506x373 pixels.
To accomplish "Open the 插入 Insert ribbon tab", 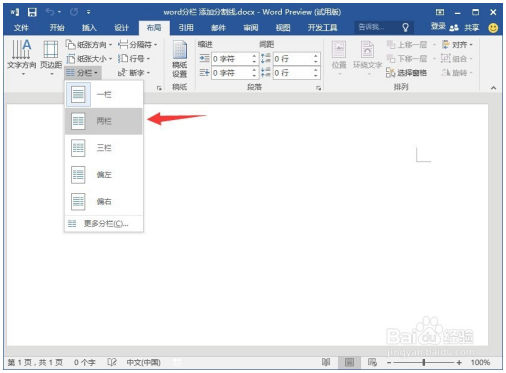I will coord(89,28).
